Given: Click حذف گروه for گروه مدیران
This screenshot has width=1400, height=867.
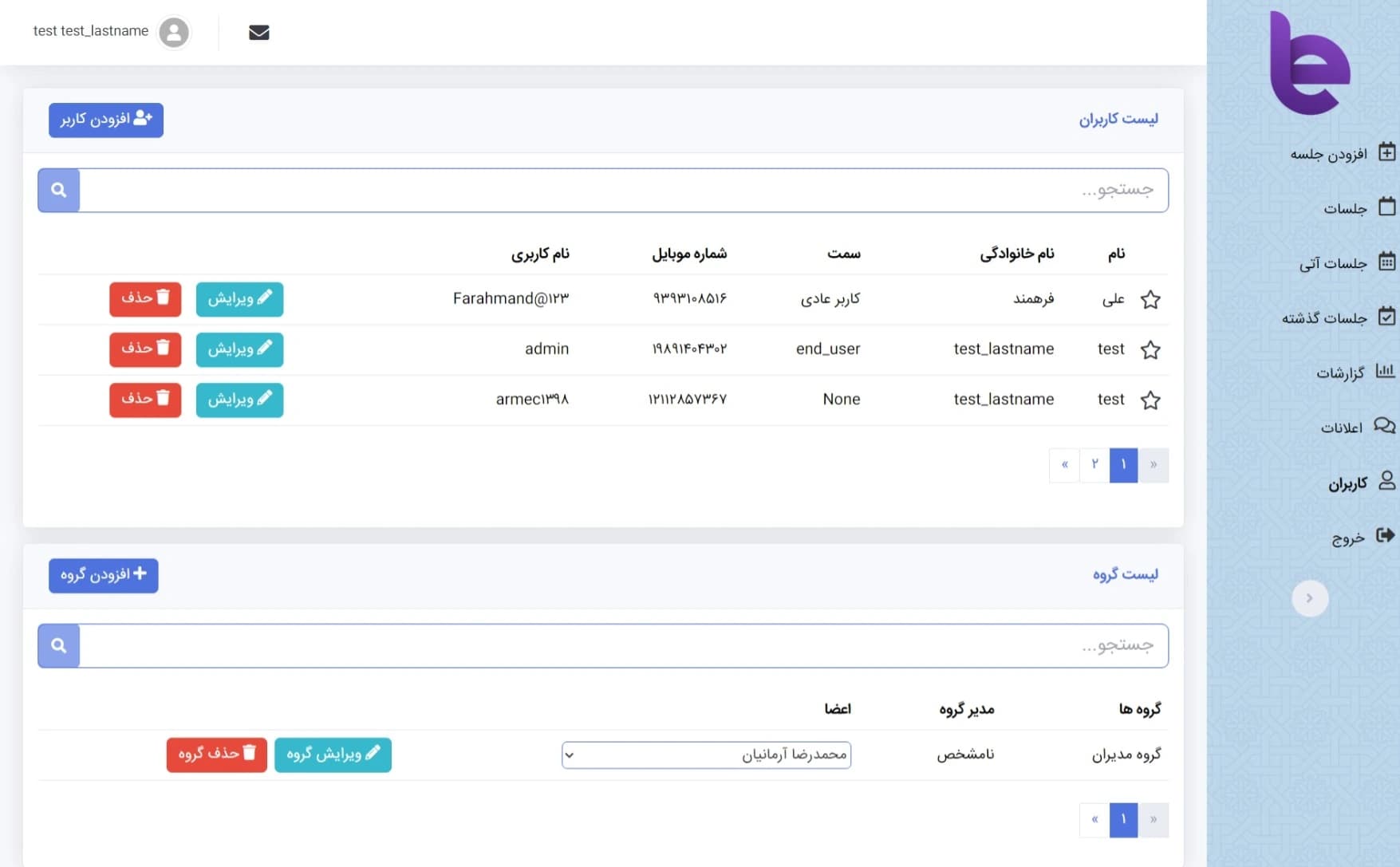Looking at the screenshot, I should click(216, 755).
